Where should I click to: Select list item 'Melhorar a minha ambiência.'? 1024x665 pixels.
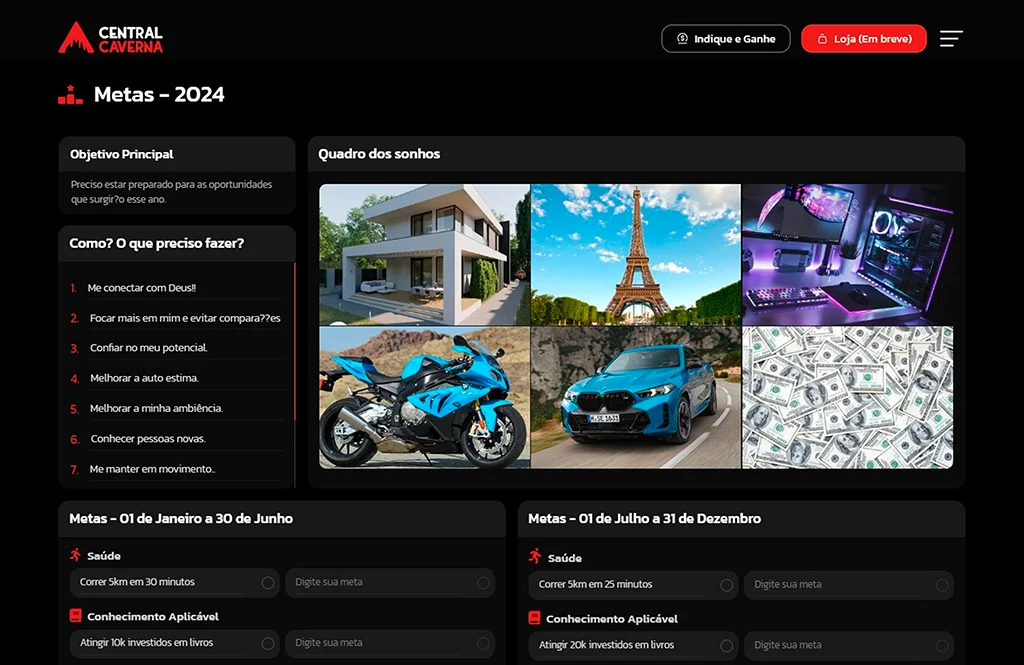[156, 408]
